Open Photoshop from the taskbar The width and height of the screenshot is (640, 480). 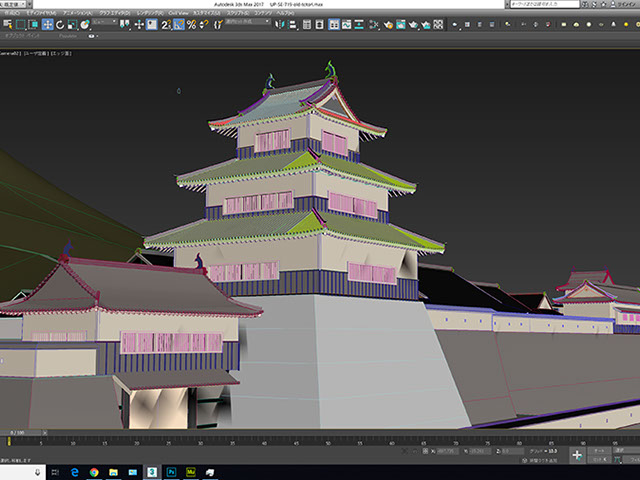[x=173, y=470]
